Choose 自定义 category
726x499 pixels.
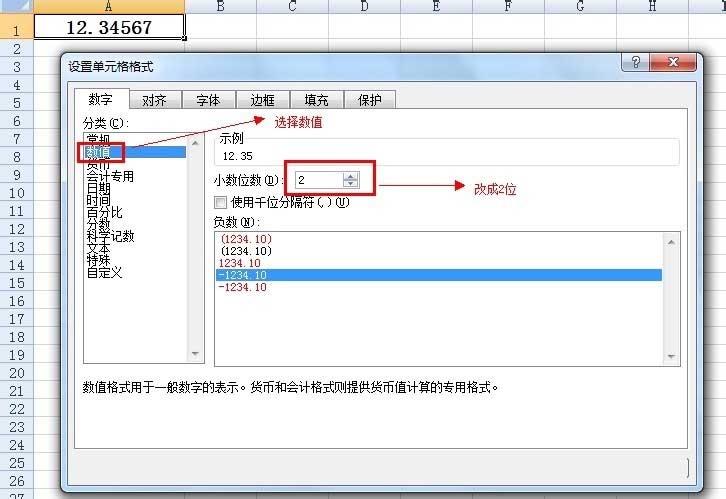point(104,273)
